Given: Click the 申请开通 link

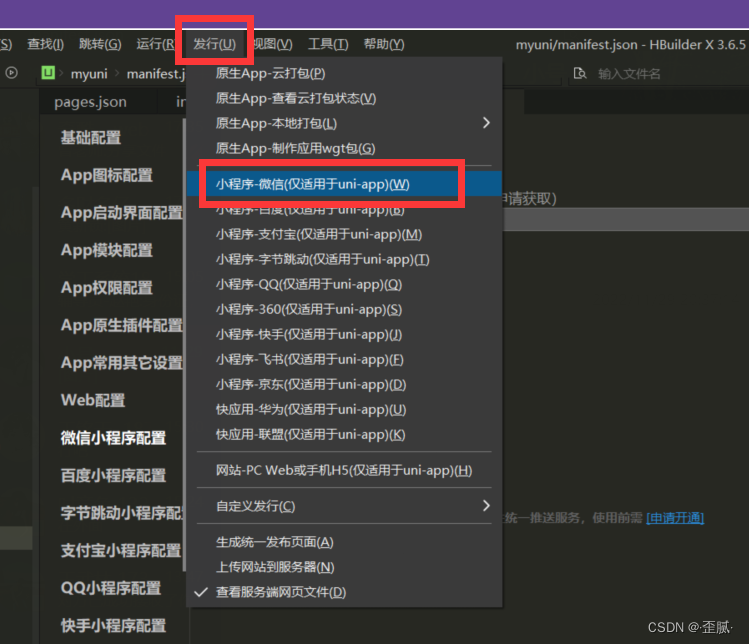Looking at the screenshot, I should [x=675, y=518].
